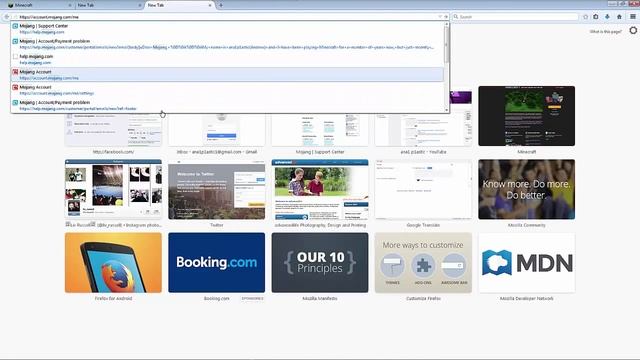Open the Gmail Inbox thumbnail tile
Screen dimensions: 640x360
(x=217, y=130)
